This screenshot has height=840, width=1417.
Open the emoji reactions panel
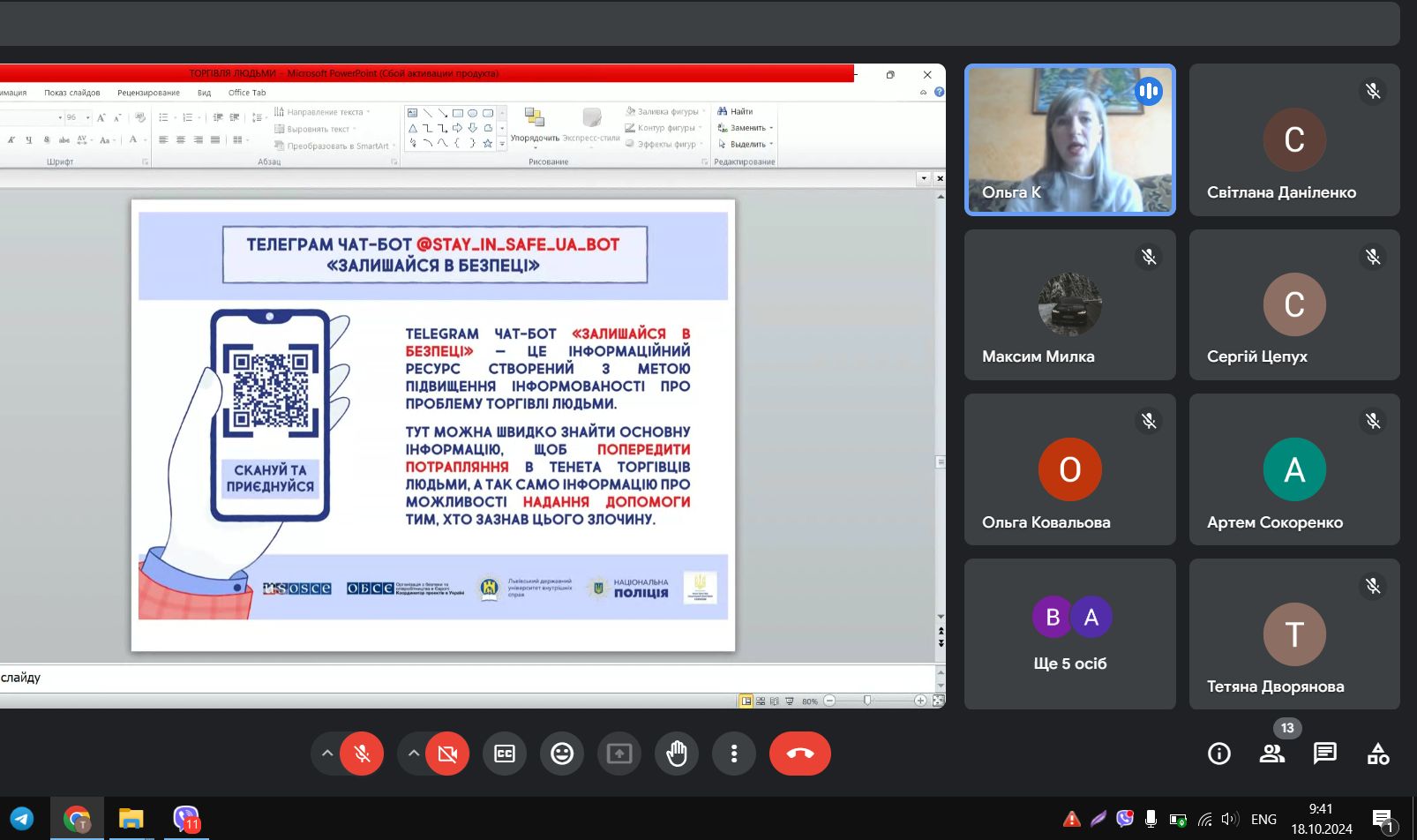(562, 754)
